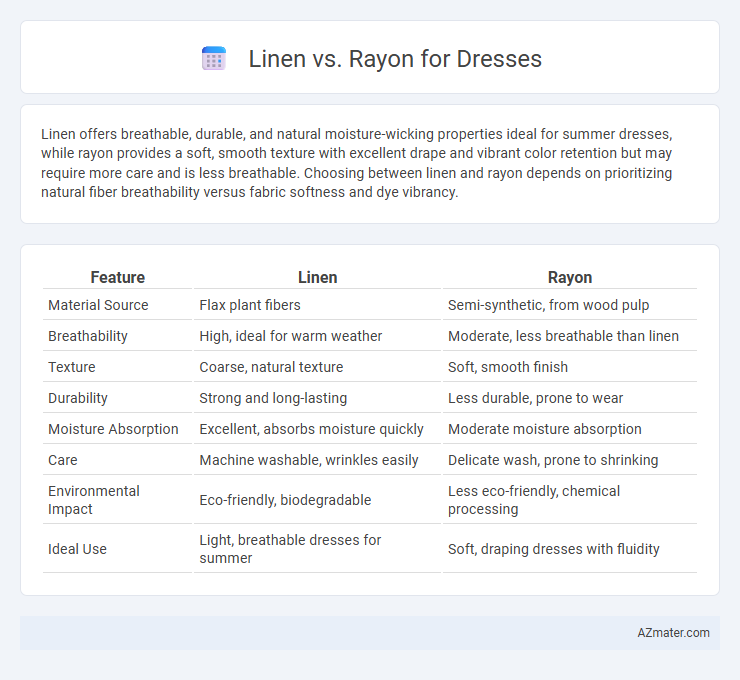Click 'Moderate moisture absorption' cell
The image size is (740, 680).
pyautogui.click(x=545, y=429)
